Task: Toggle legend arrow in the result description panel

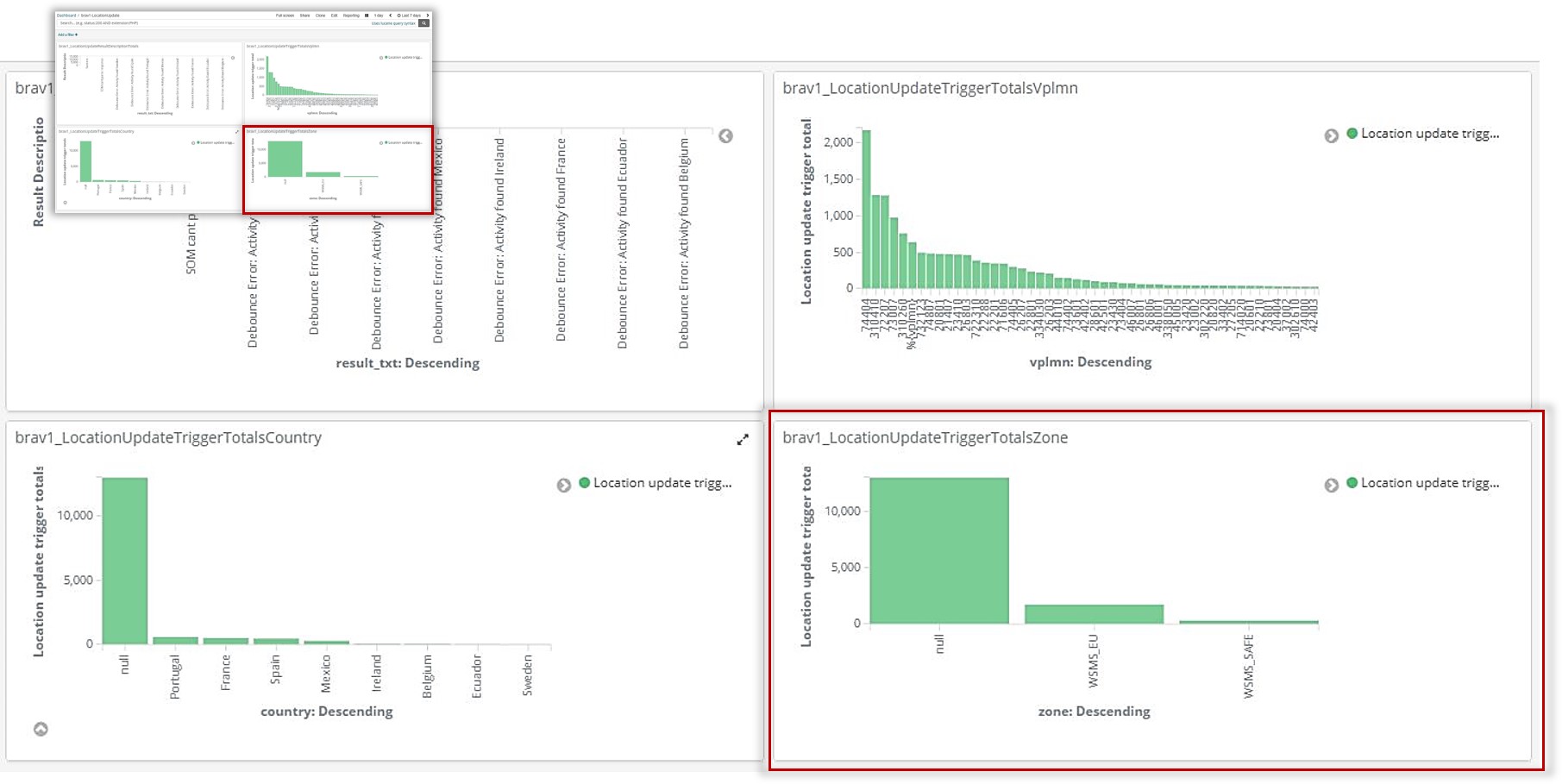Action: click(726, 136)
